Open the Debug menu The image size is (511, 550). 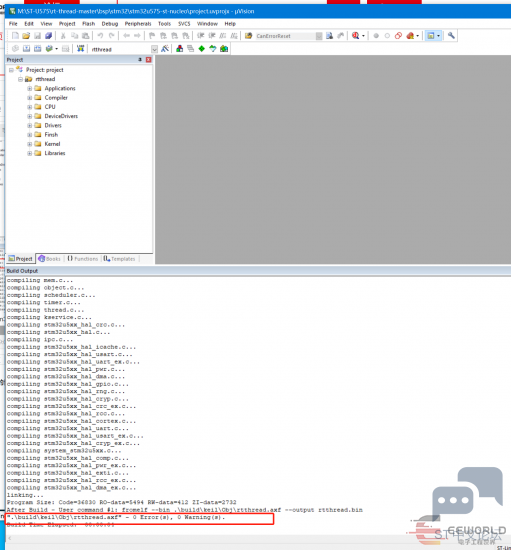110,24
